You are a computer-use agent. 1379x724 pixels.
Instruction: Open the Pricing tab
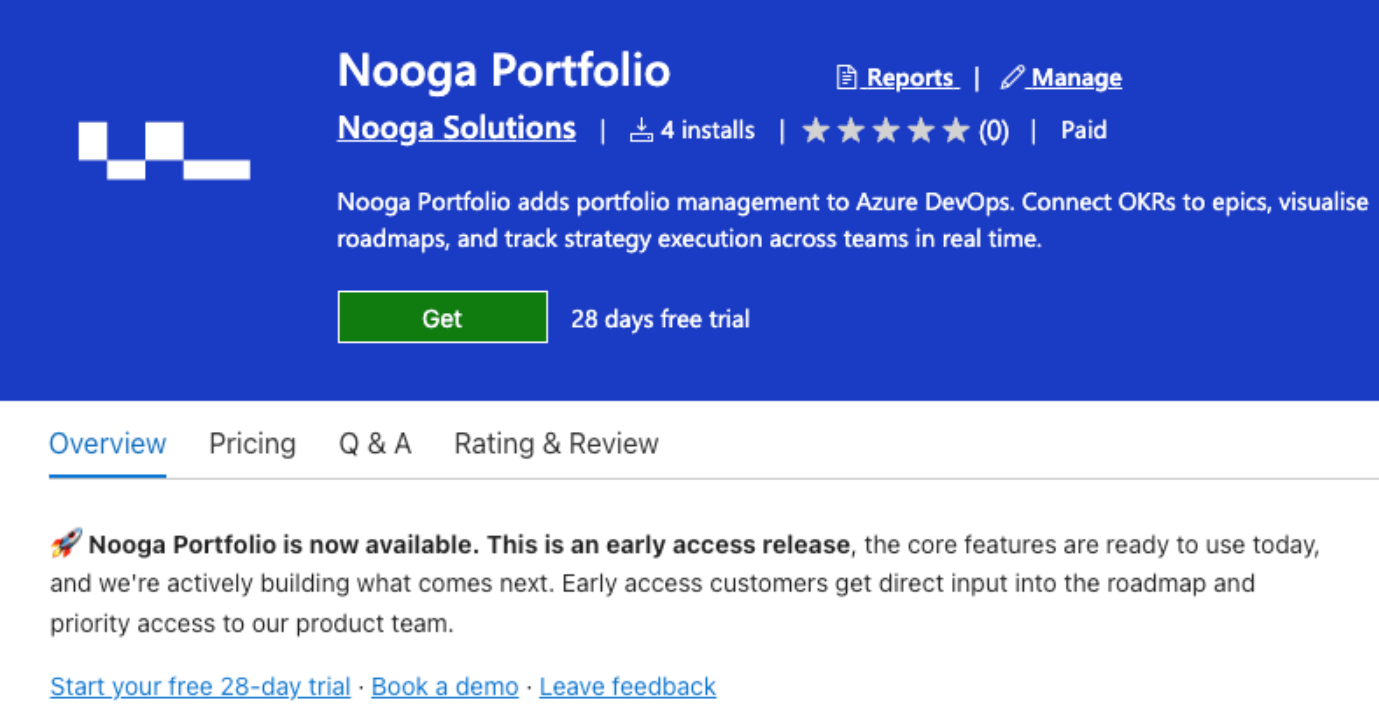[252, 444]
